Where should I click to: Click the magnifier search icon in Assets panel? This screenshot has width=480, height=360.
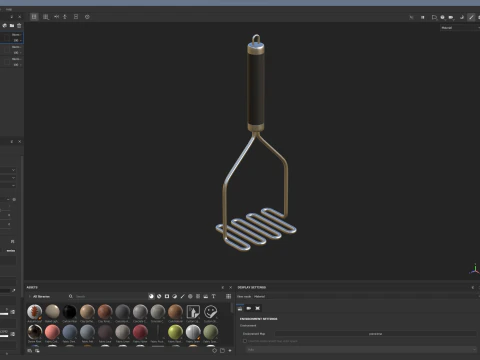pos(71,296)
